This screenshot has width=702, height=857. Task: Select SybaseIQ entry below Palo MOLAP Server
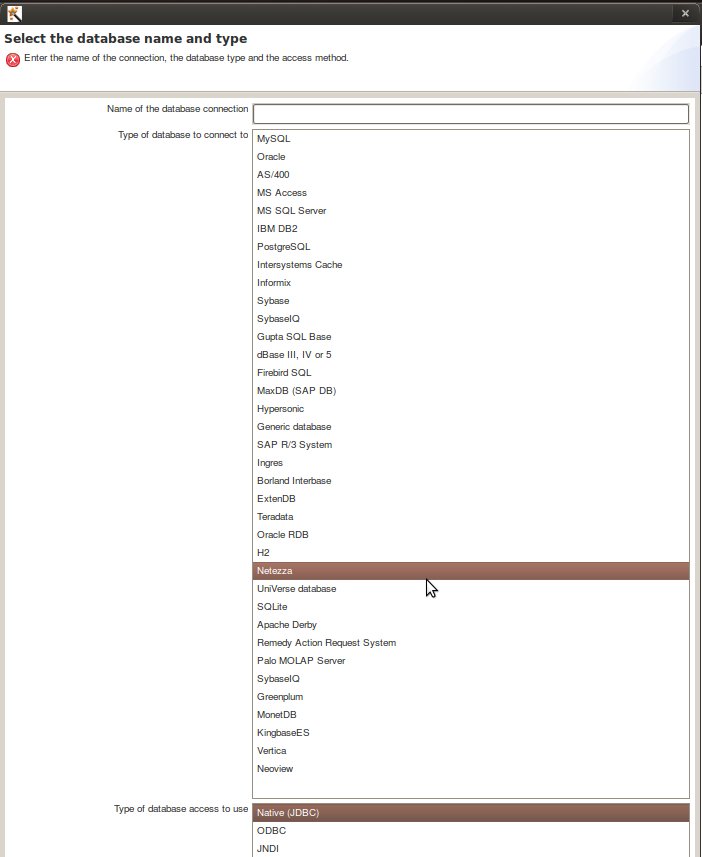click(x=471, y=680)
